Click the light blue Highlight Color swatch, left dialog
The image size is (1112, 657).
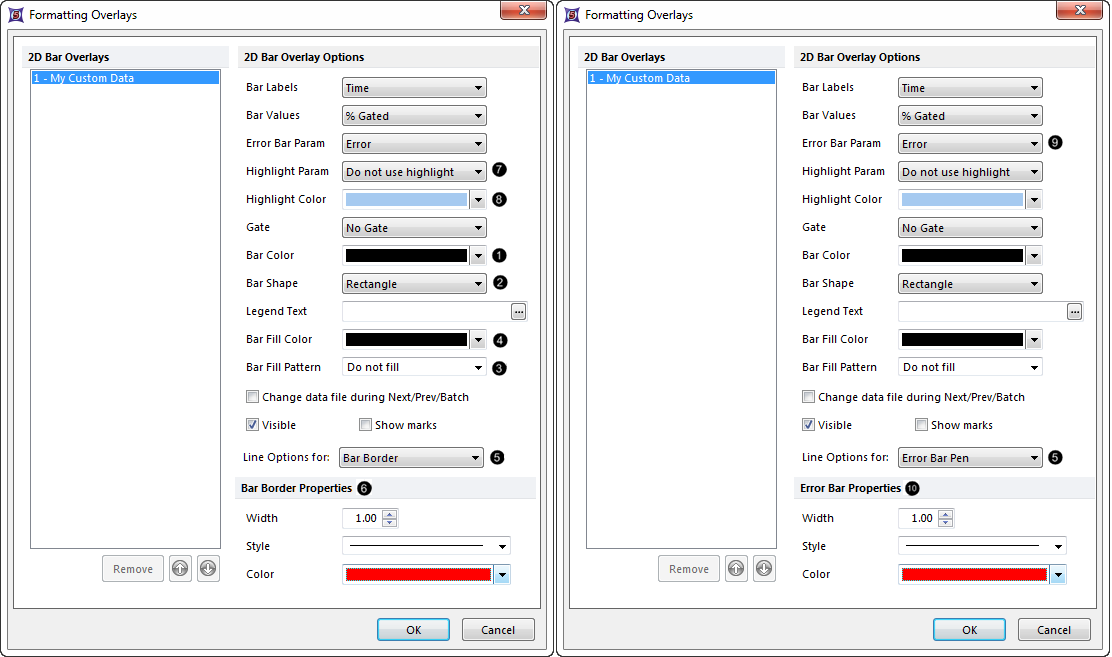pyautogui.click(x=405, y=200)
